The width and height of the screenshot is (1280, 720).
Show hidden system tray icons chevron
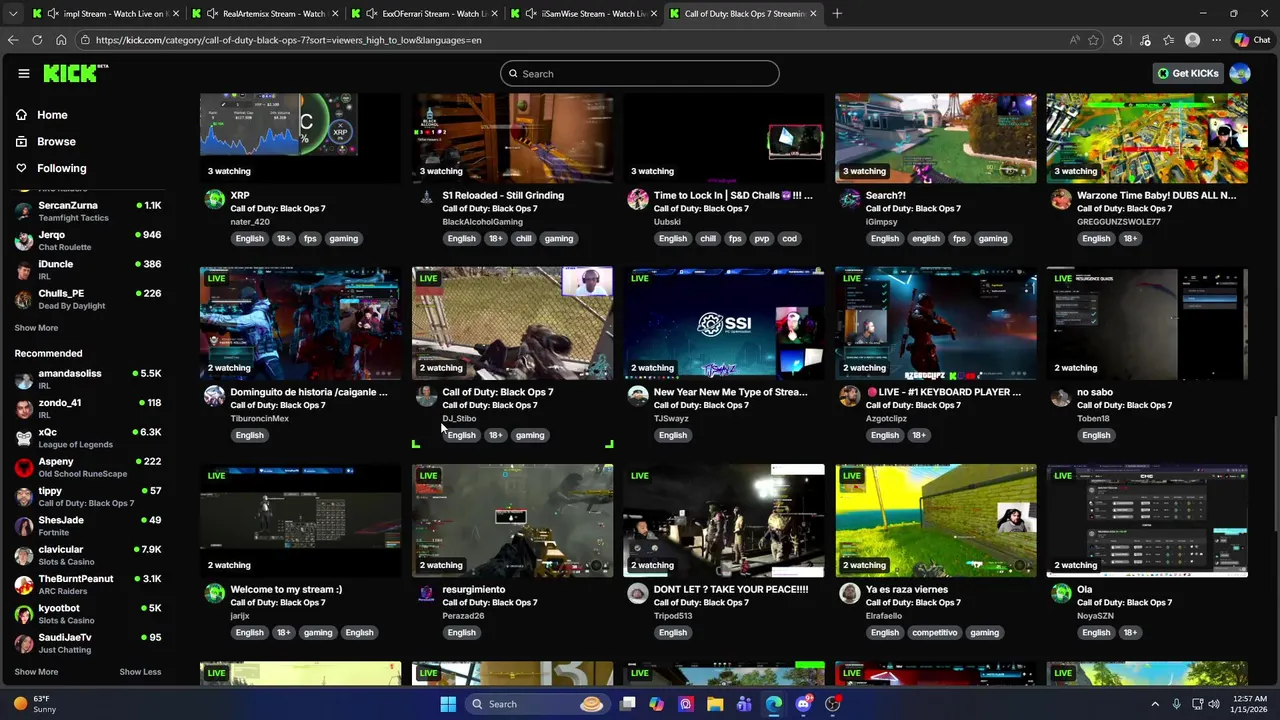(1155, 704)
